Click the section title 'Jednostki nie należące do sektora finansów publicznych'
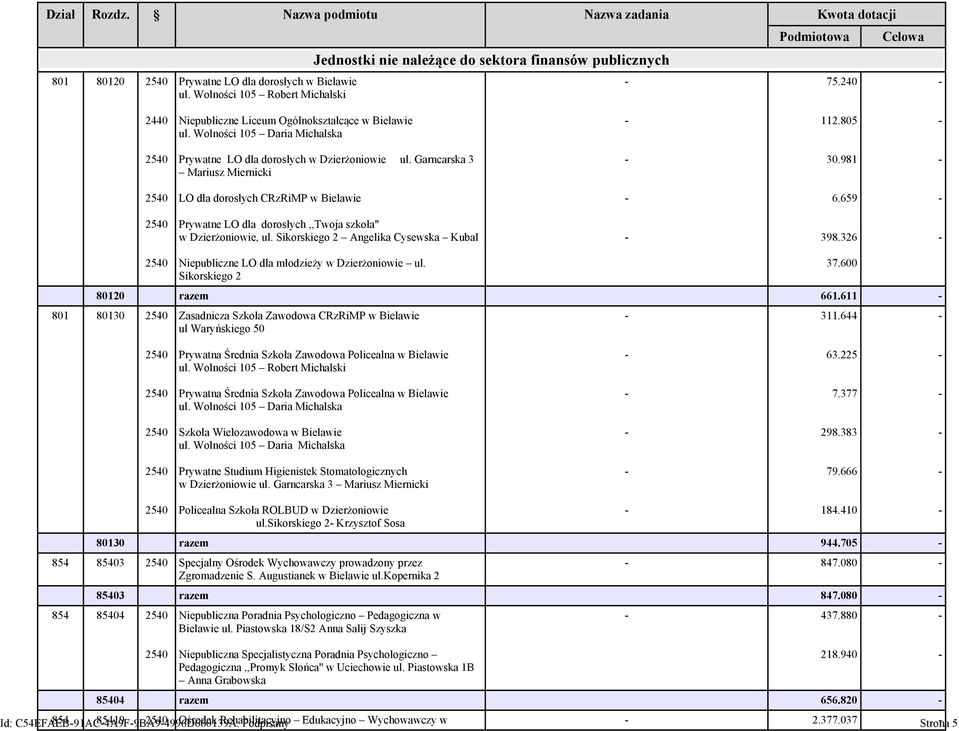 click(x=491, y=60)
